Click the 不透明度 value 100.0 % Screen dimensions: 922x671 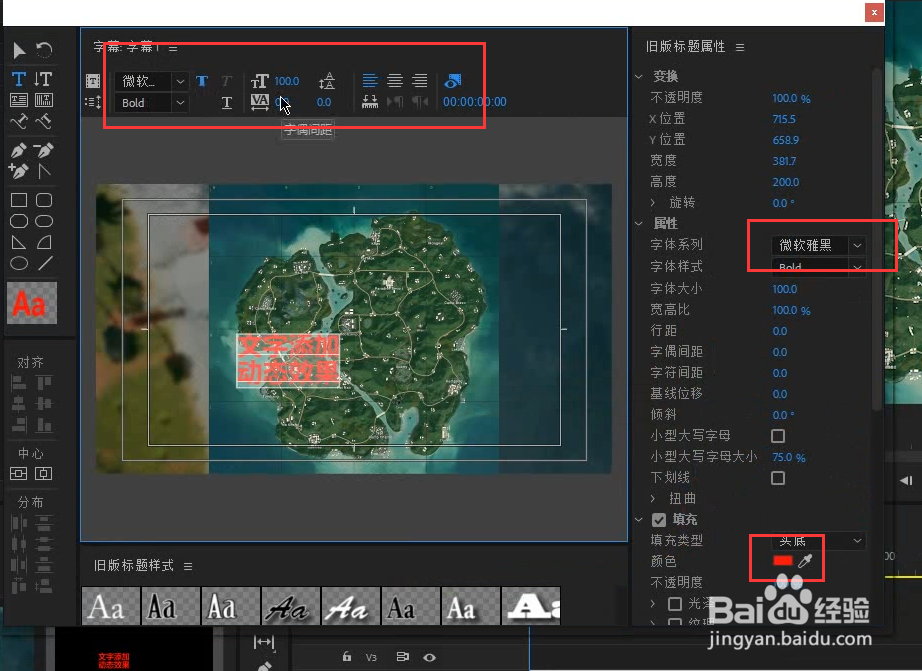791,98
